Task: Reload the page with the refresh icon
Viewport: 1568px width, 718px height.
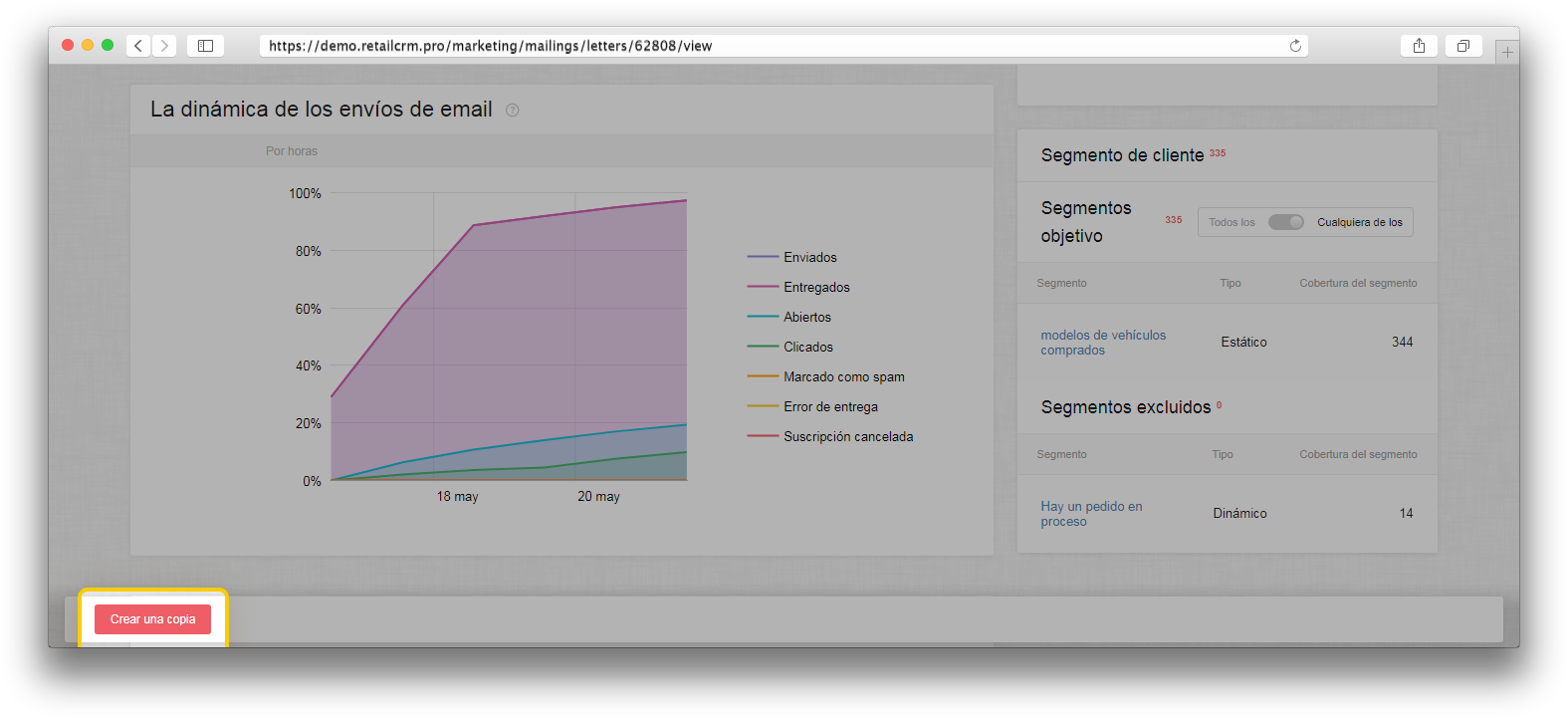Action: [x=1295, y=46]
